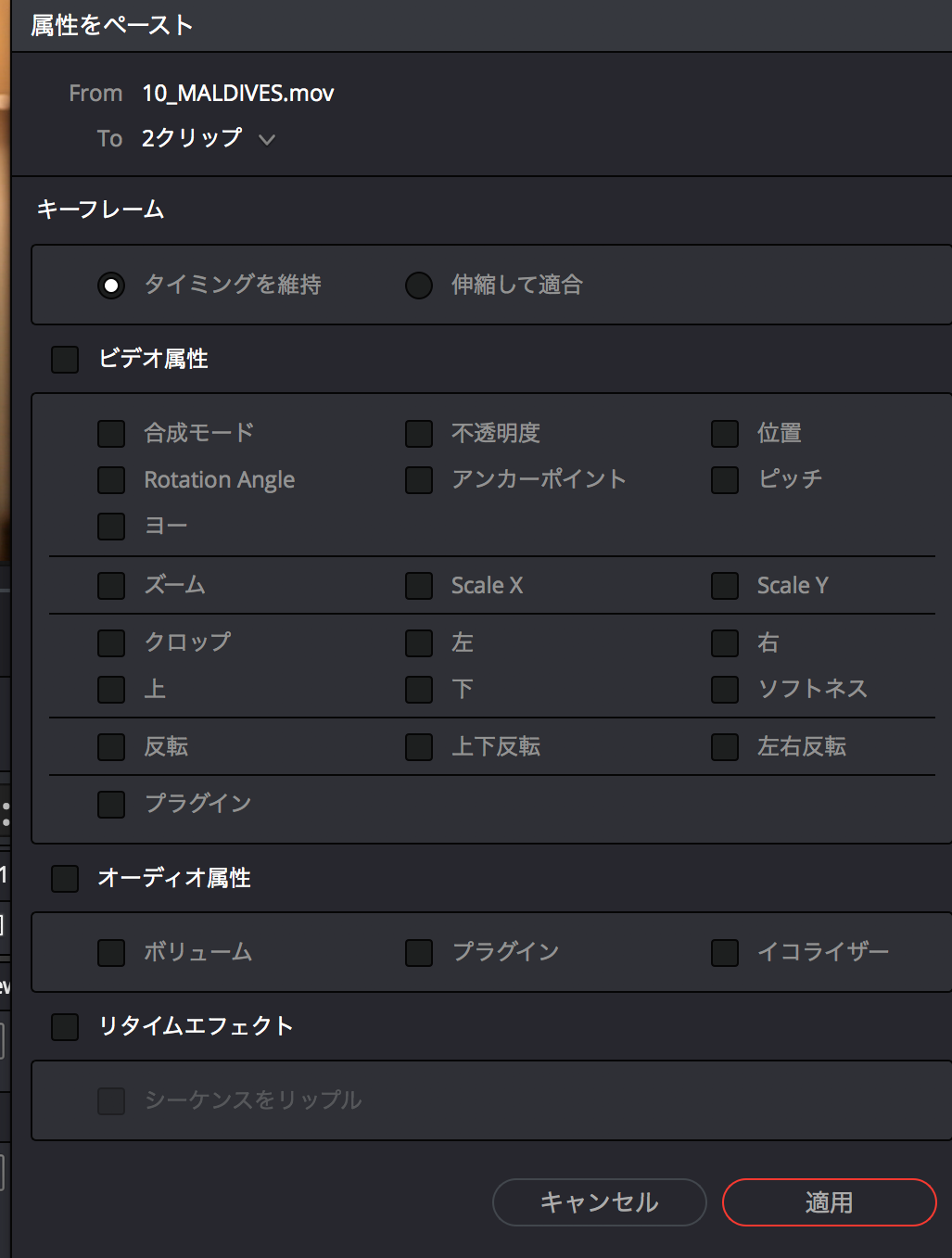Viewport: 952px width, 1258px height.
Task: Check the Scale X option
Action: point(419,586)
